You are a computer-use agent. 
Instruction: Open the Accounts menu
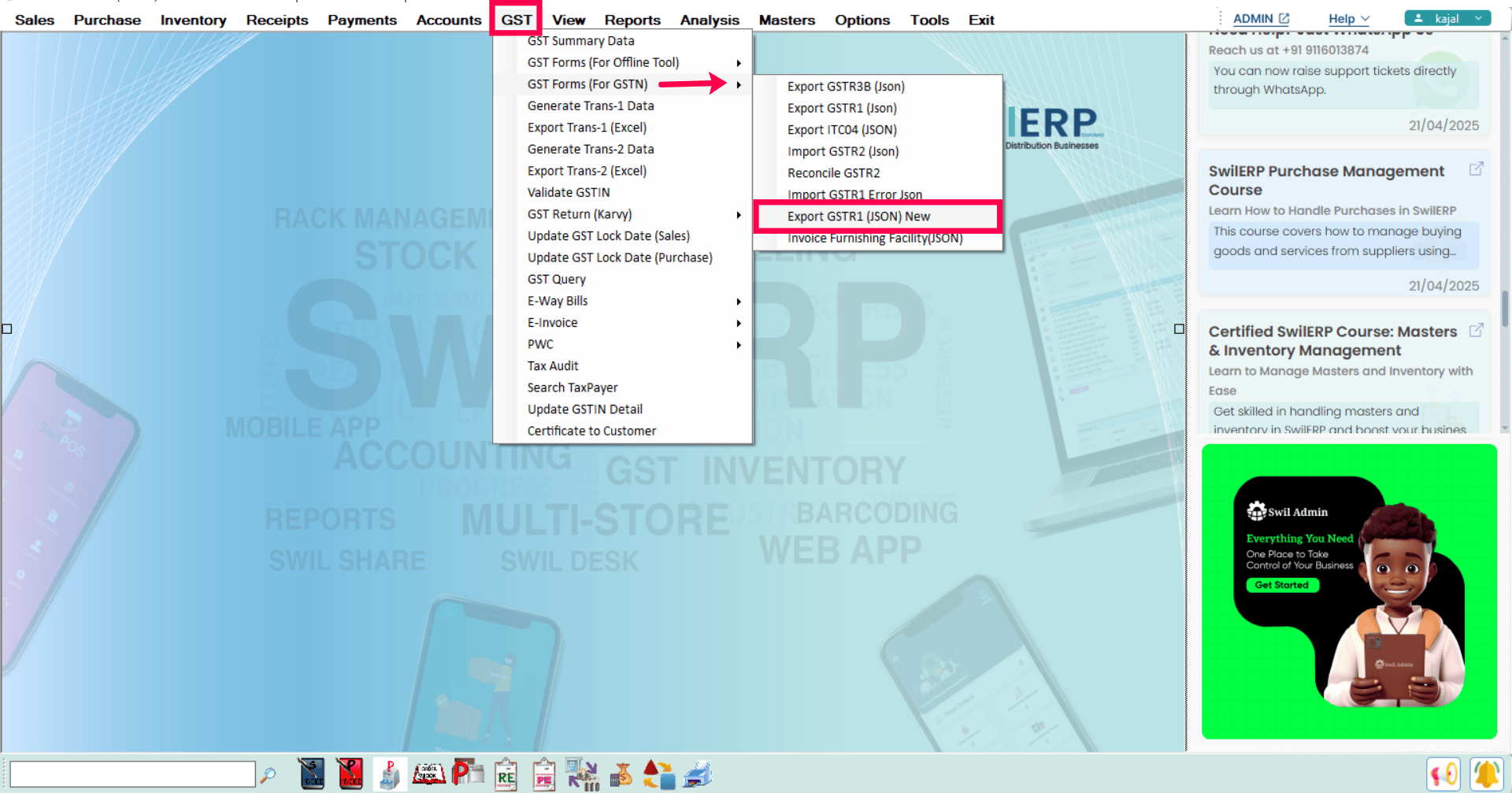tap(449, 20)
